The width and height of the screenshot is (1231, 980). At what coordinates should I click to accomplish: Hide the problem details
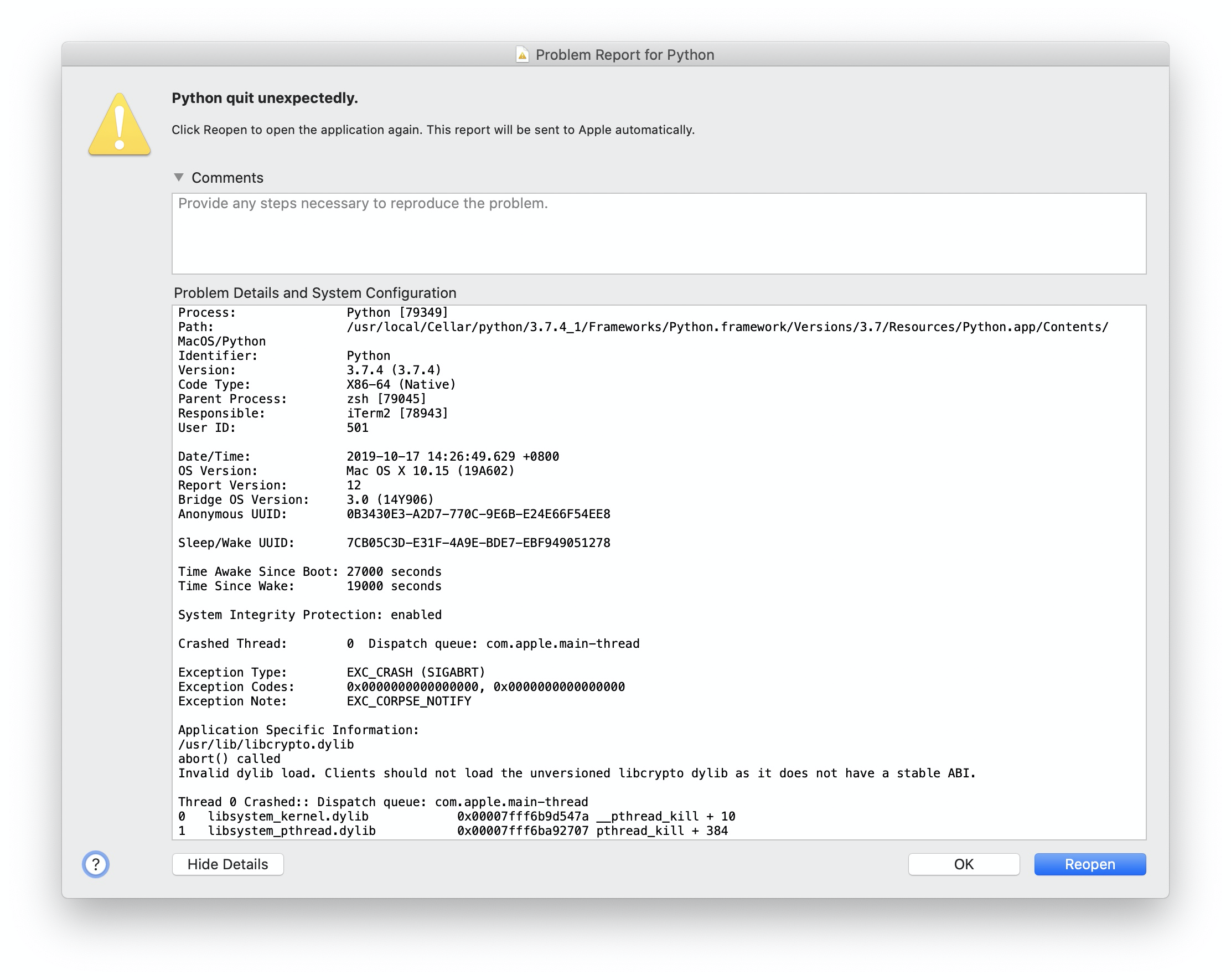click(x=228, y=864)
